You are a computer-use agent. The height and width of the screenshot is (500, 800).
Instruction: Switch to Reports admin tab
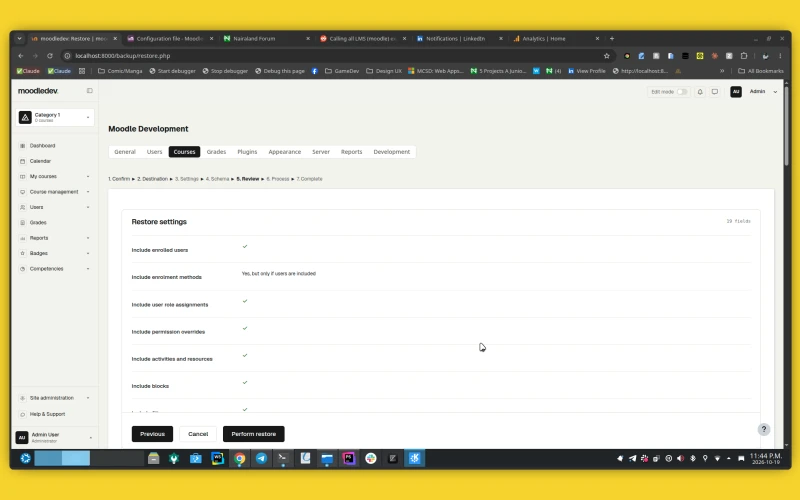[x=352, y=152]
